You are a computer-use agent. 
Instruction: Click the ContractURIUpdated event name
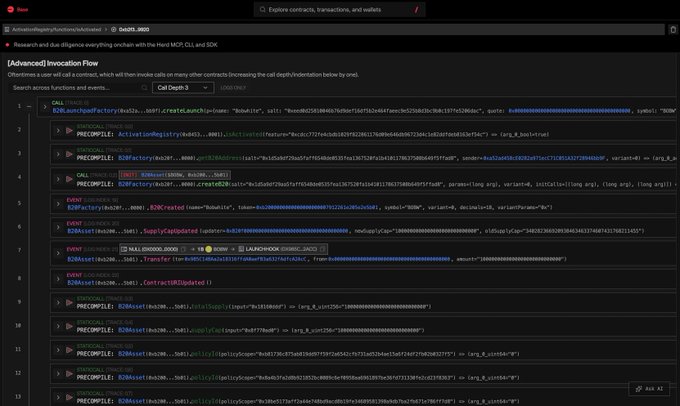coord(173,282)
